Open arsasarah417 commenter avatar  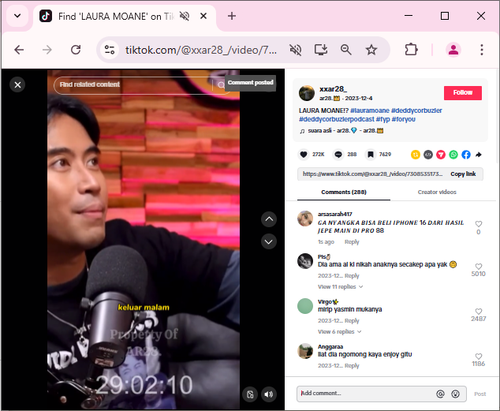(305, 219)
